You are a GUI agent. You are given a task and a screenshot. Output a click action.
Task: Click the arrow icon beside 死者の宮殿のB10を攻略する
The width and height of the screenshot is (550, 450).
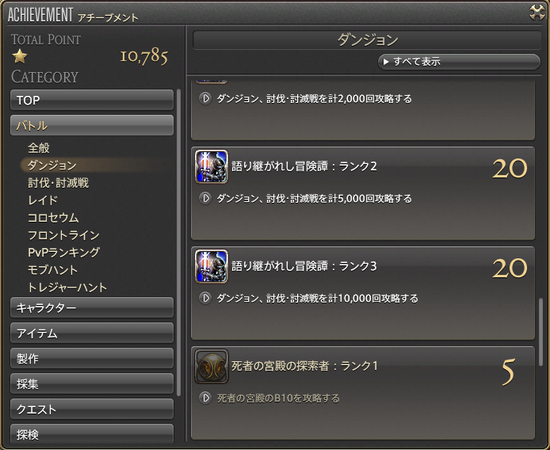pos(205,398)
